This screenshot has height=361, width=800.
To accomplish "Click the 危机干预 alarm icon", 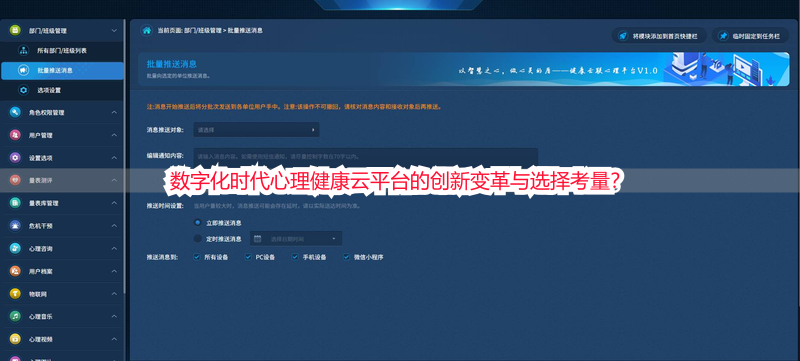I will 15,225.
